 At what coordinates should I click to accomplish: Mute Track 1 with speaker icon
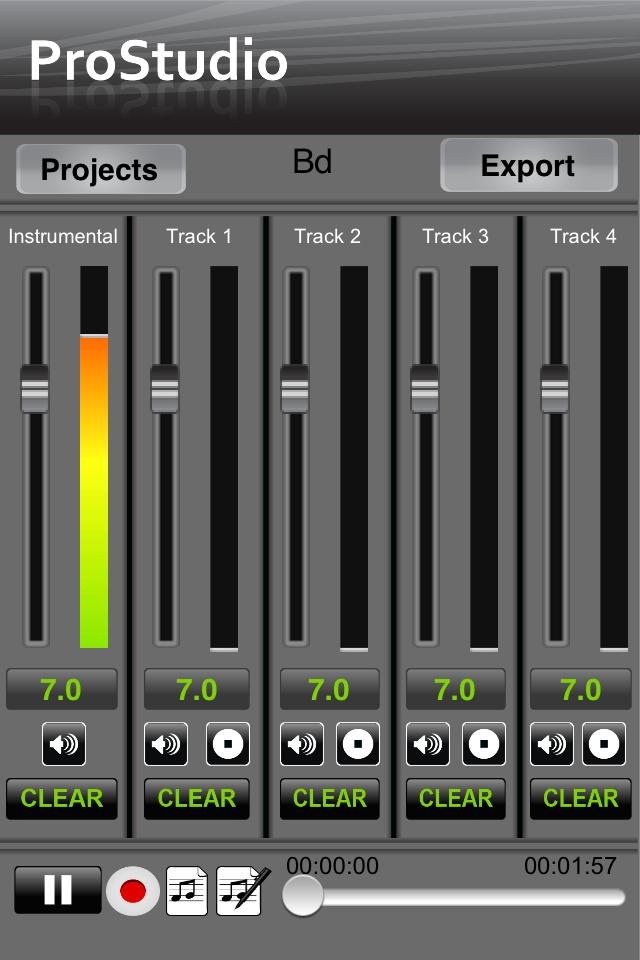point(166,744)
